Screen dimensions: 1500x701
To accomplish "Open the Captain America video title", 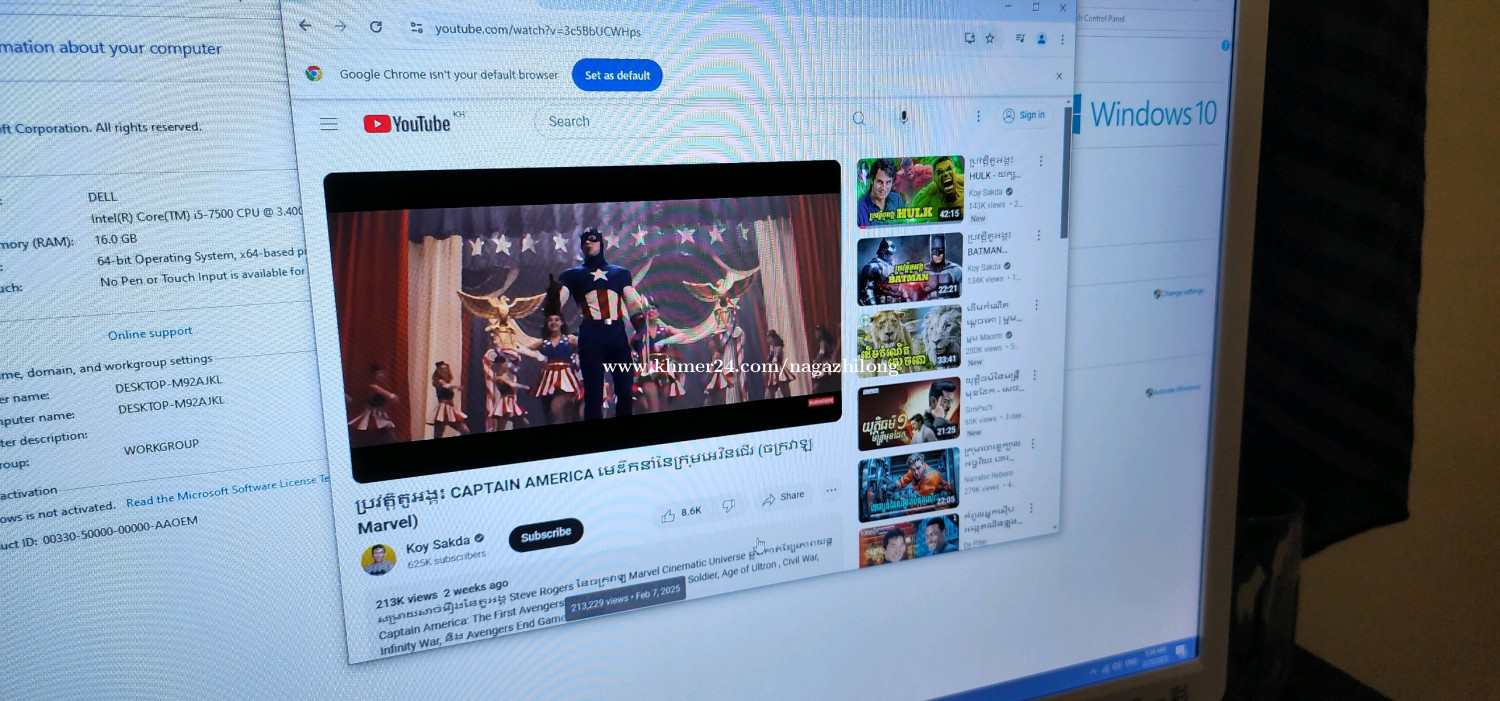I will [x=585, y=485].
